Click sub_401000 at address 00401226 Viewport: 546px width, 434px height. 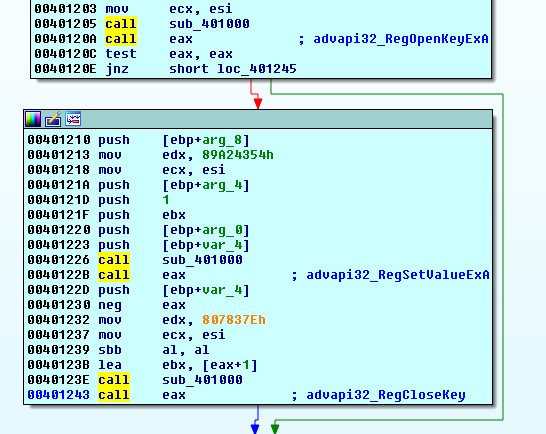(202, 260)
